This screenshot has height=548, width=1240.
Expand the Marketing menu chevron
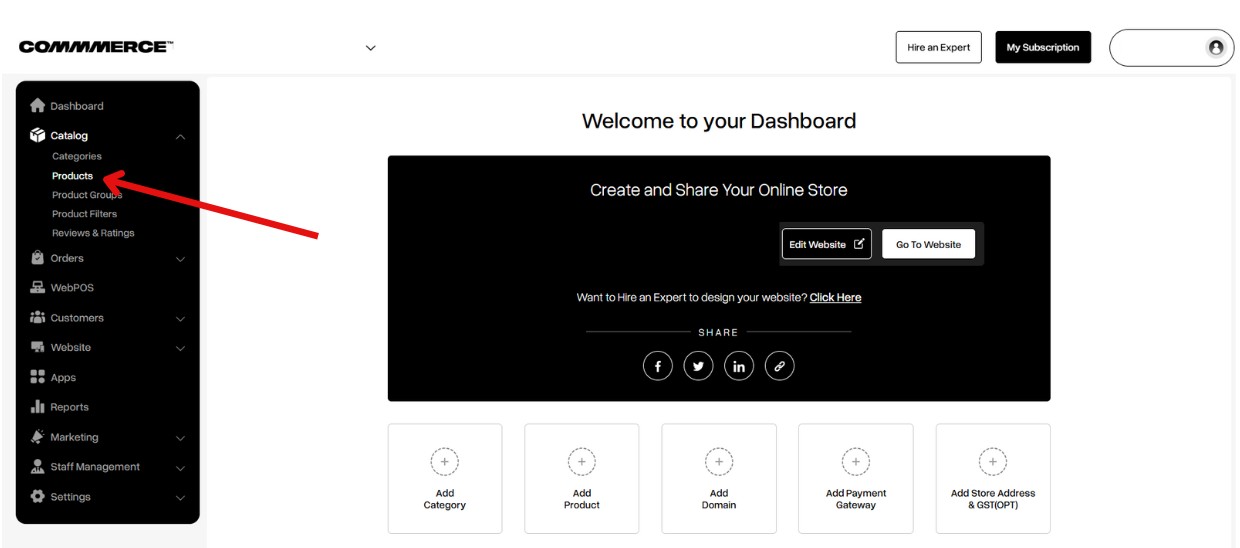coord(180,438)
